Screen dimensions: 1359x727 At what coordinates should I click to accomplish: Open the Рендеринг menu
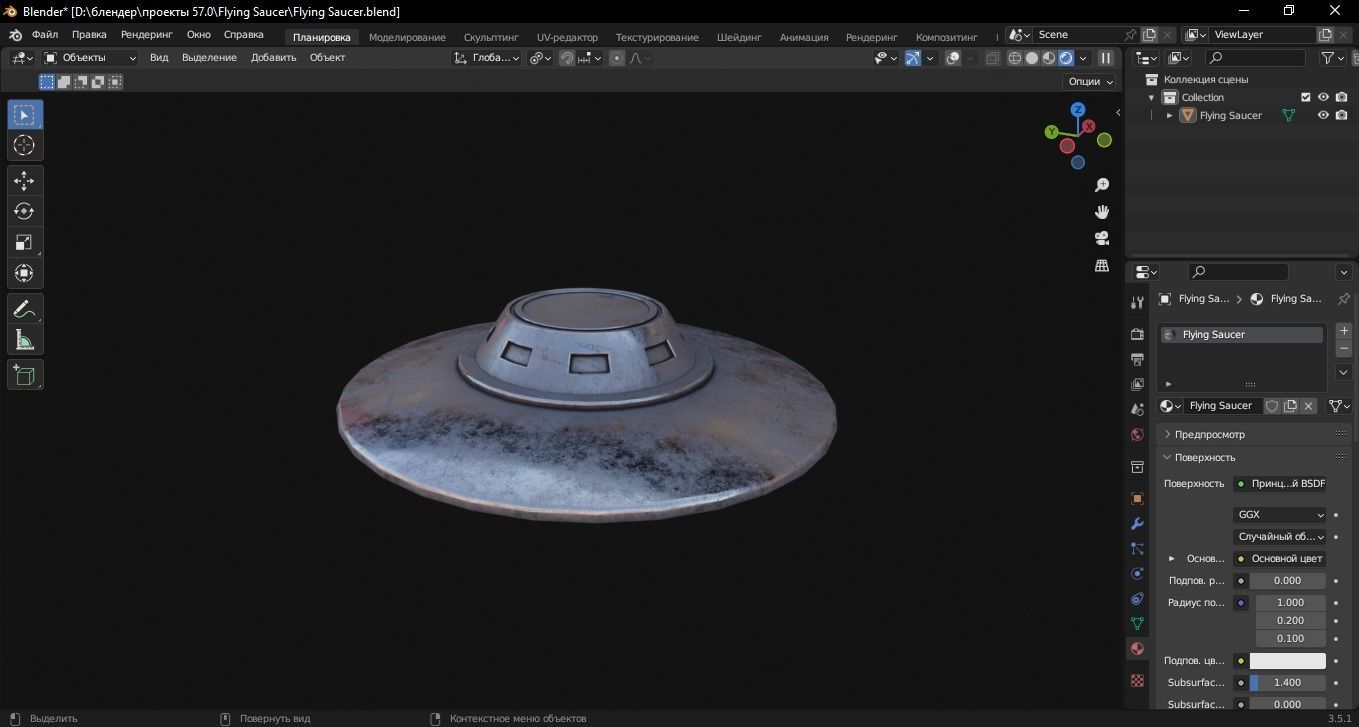[147, 34]
